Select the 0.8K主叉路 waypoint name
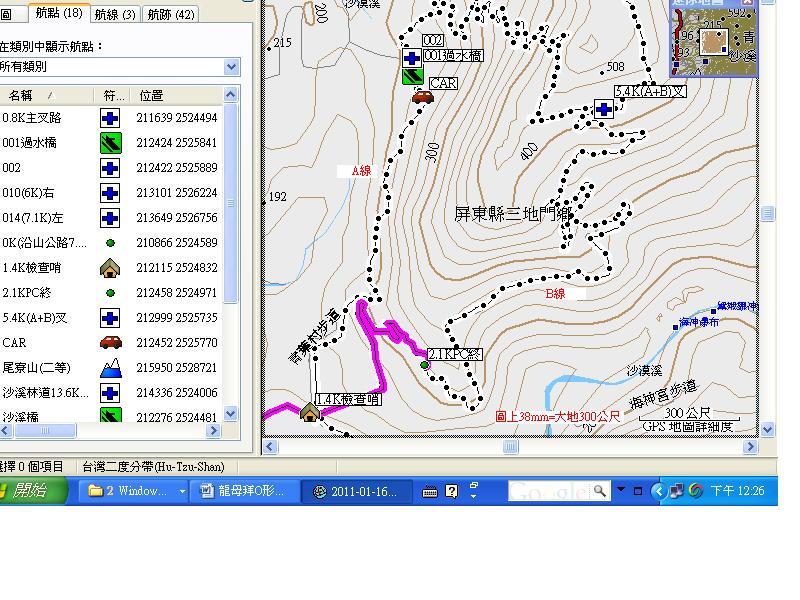 click(31, 118)
